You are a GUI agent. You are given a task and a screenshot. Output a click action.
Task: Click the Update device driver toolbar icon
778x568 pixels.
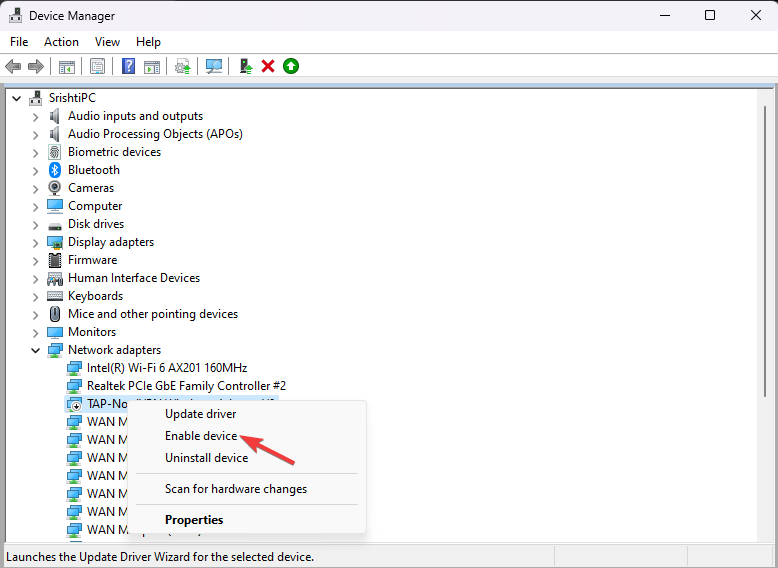click(x=183, y=66)
